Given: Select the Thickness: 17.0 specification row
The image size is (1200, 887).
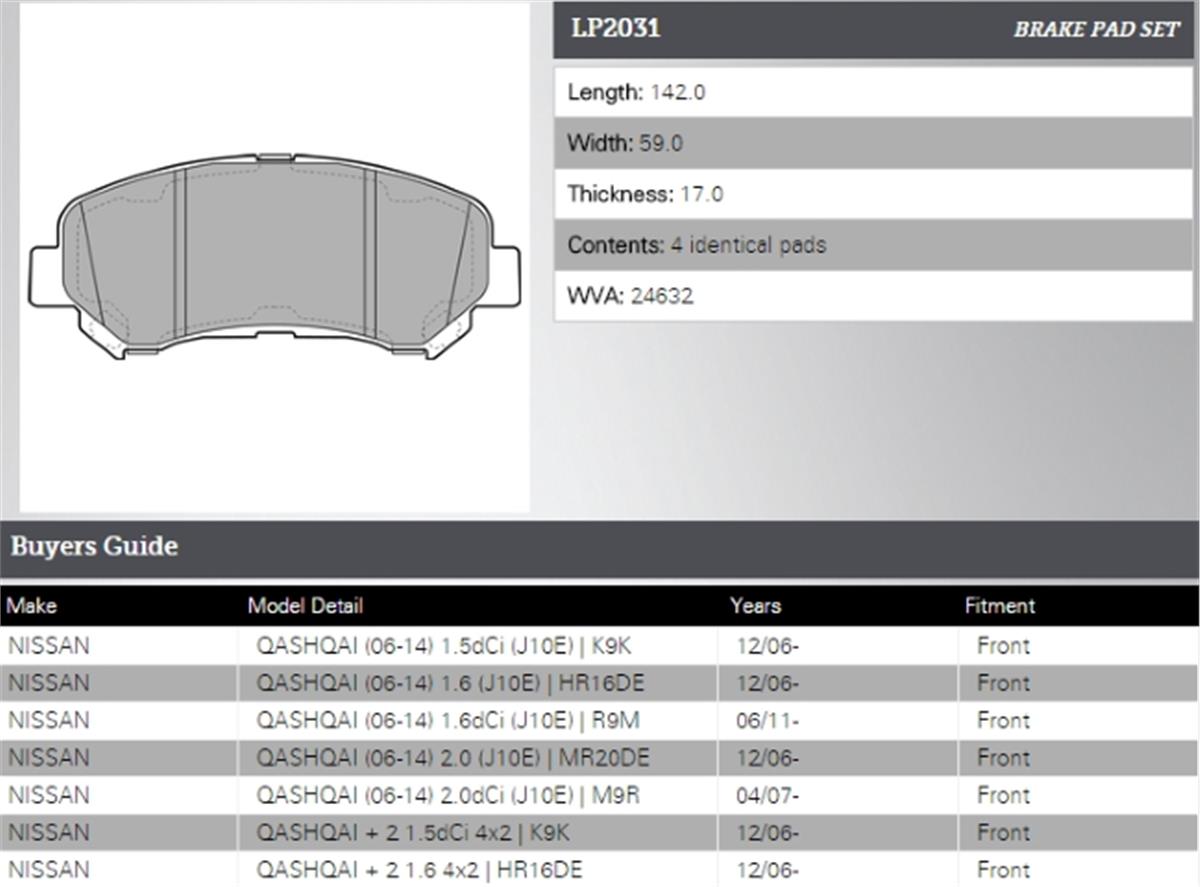Looking at the screenshot, I should click(x=874, y=194).
